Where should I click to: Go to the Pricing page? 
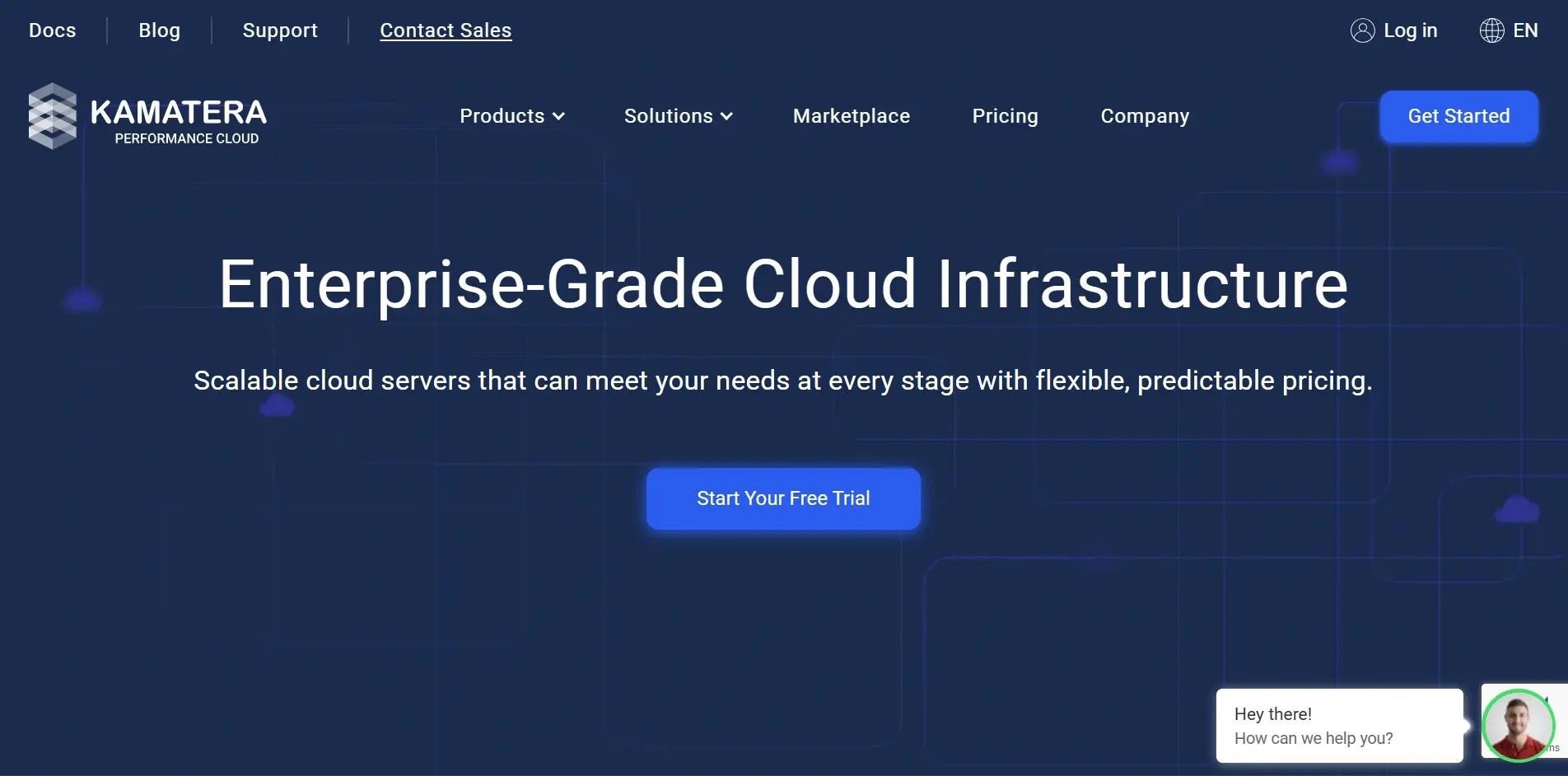click(1005, 116)
